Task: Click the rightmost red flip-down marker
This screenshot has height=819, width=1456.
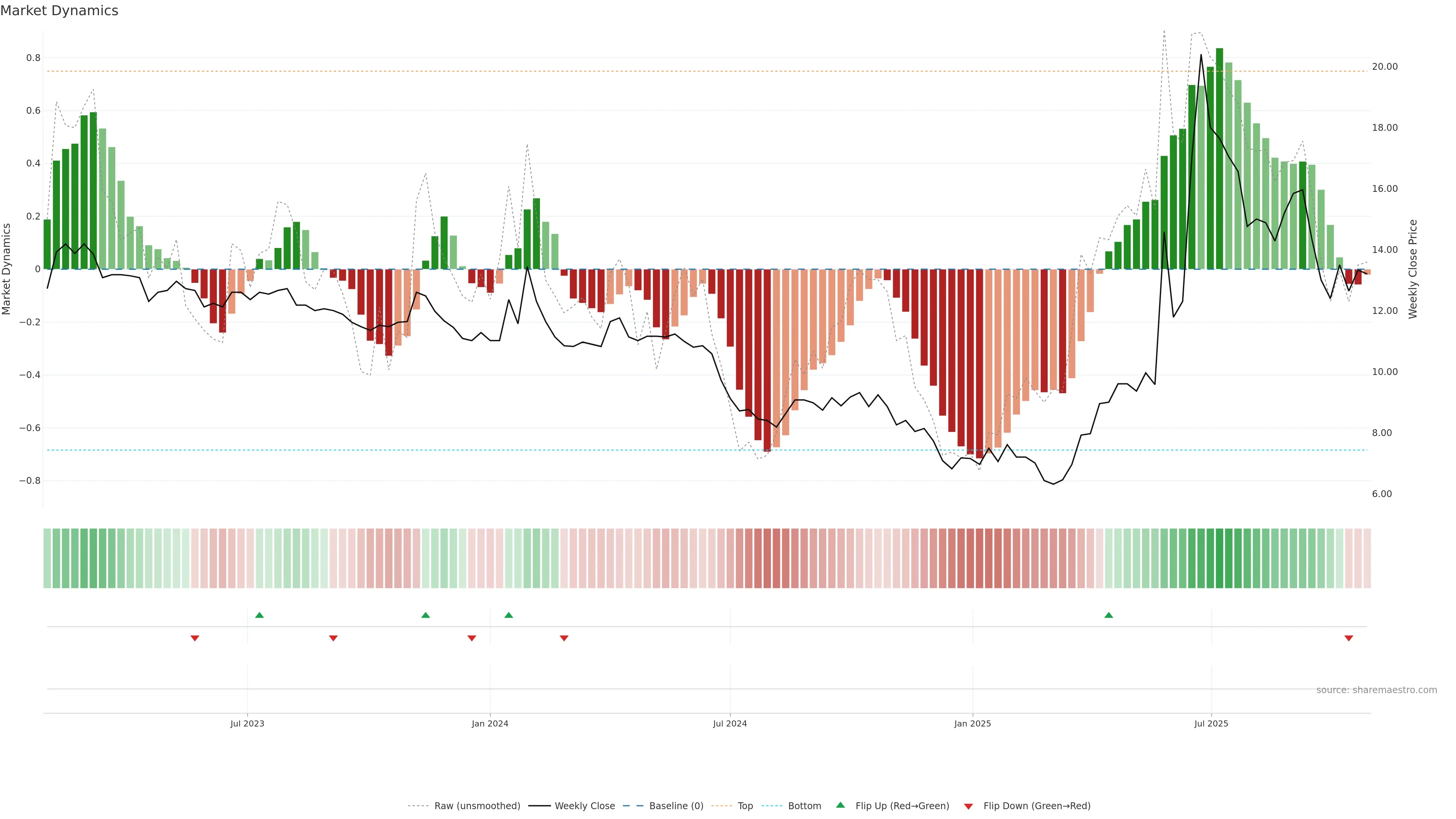Action: [1349, 638]
